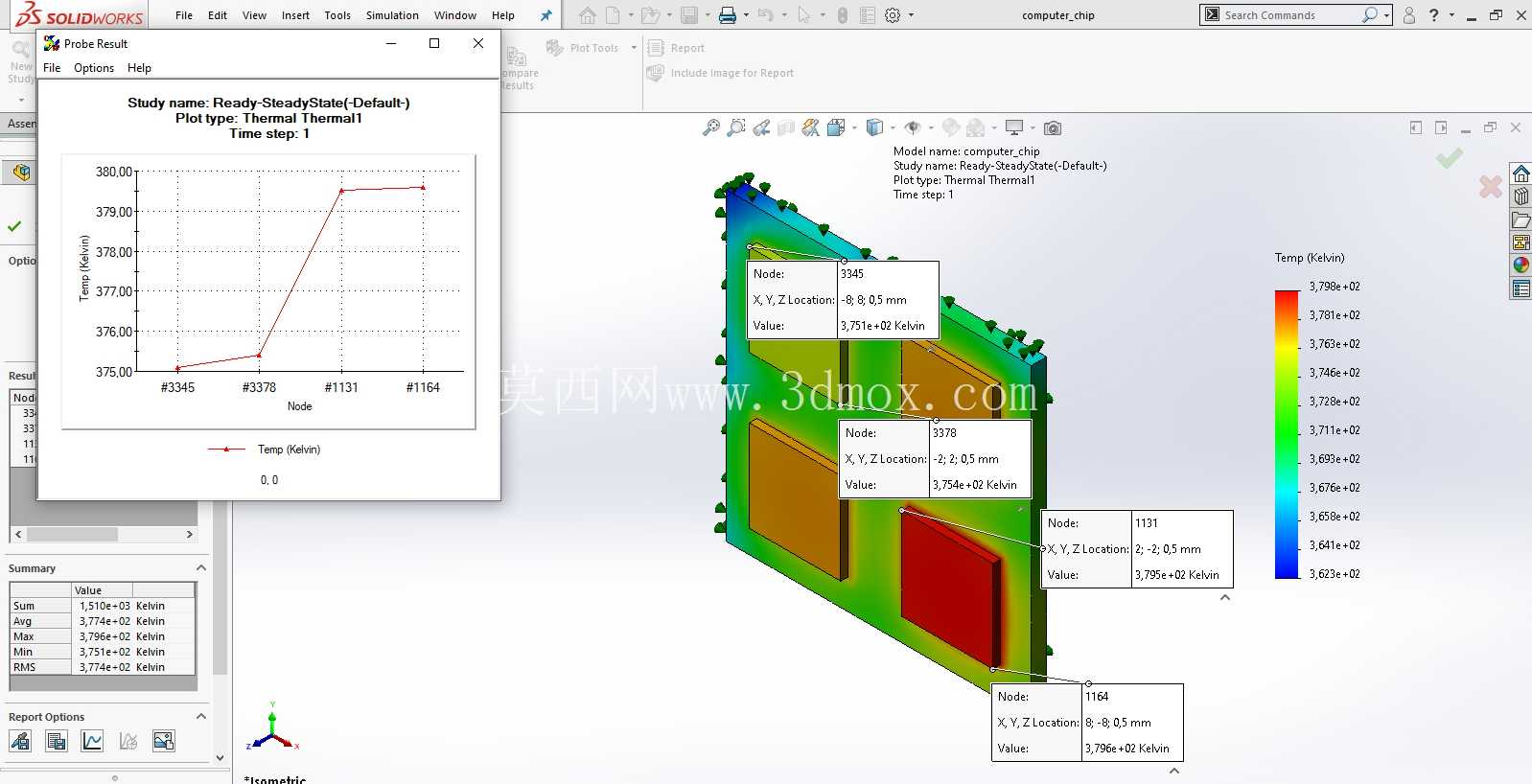This screenshot has width=1532, height=784.
Task: Open the View Settings dropdown arrow
Action: (1033, 127)
